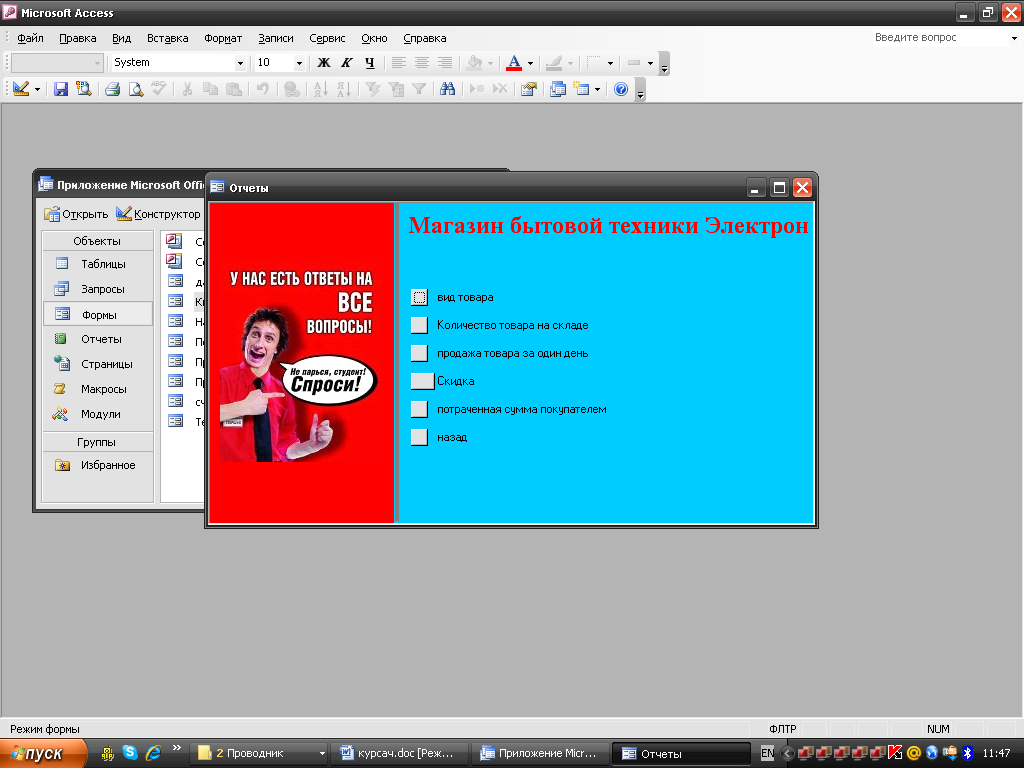The width and height of the screenshot is (1024, 768).
Task: Click the button next to 'вид товара'
Action: [419, 297]
